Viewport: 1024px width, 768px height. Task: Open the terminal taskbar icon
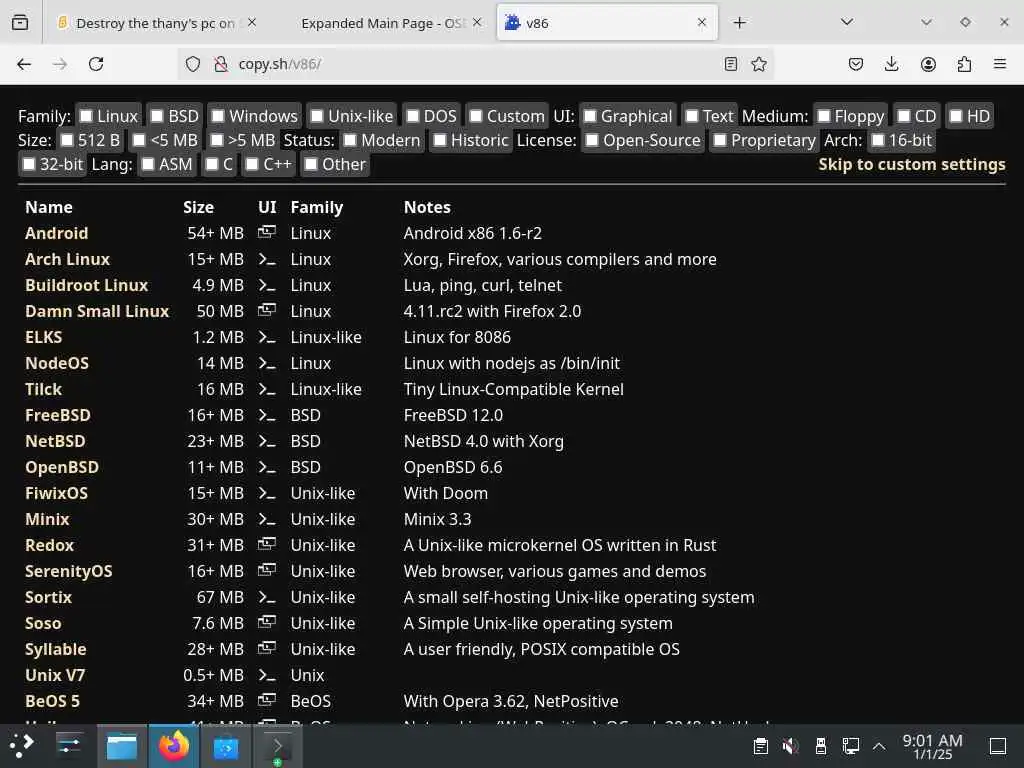coord(277,746)
